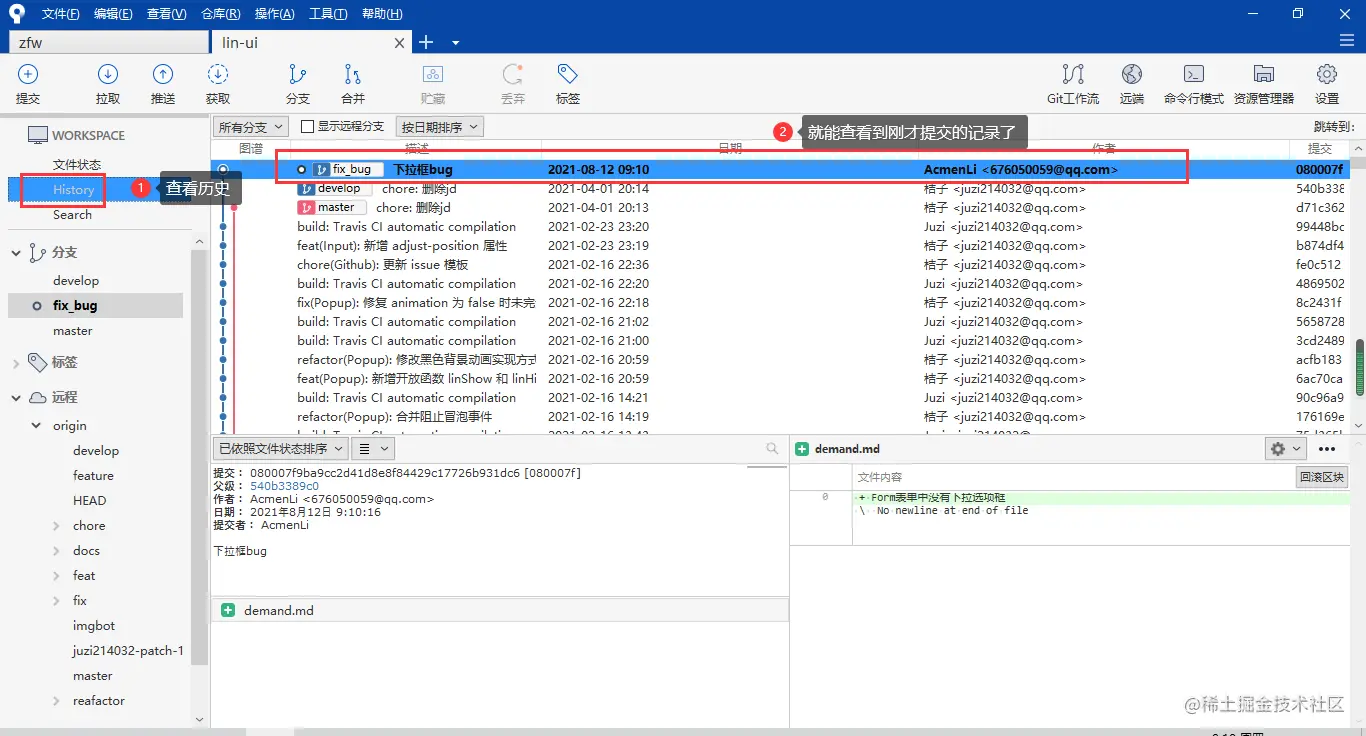The image size is (1366, 736).
Task: Select Search in the sidebar
Action: (x=72, y=215)
